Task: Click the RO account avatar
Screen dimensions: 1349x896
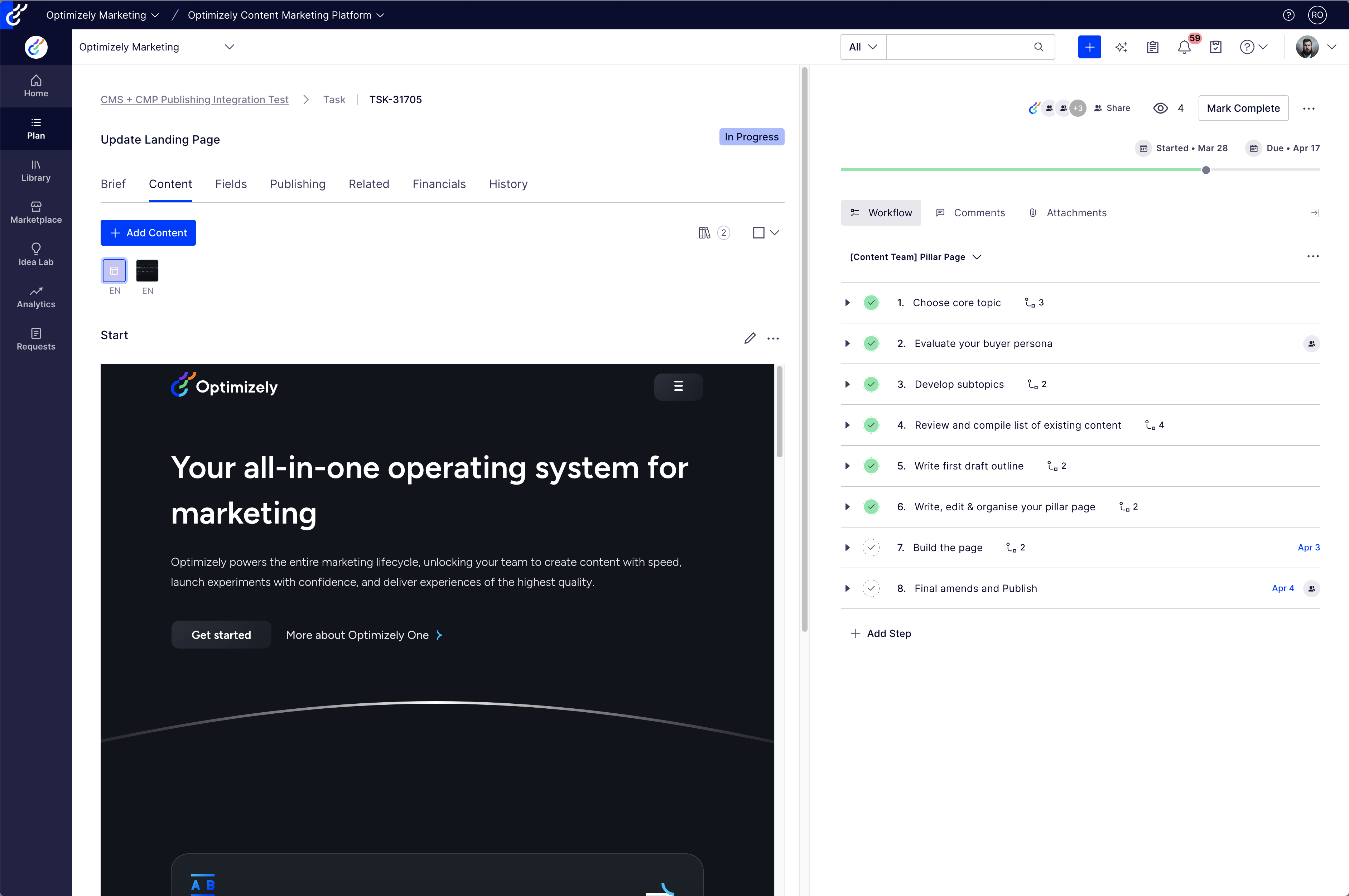Action: pos(1317,15)
